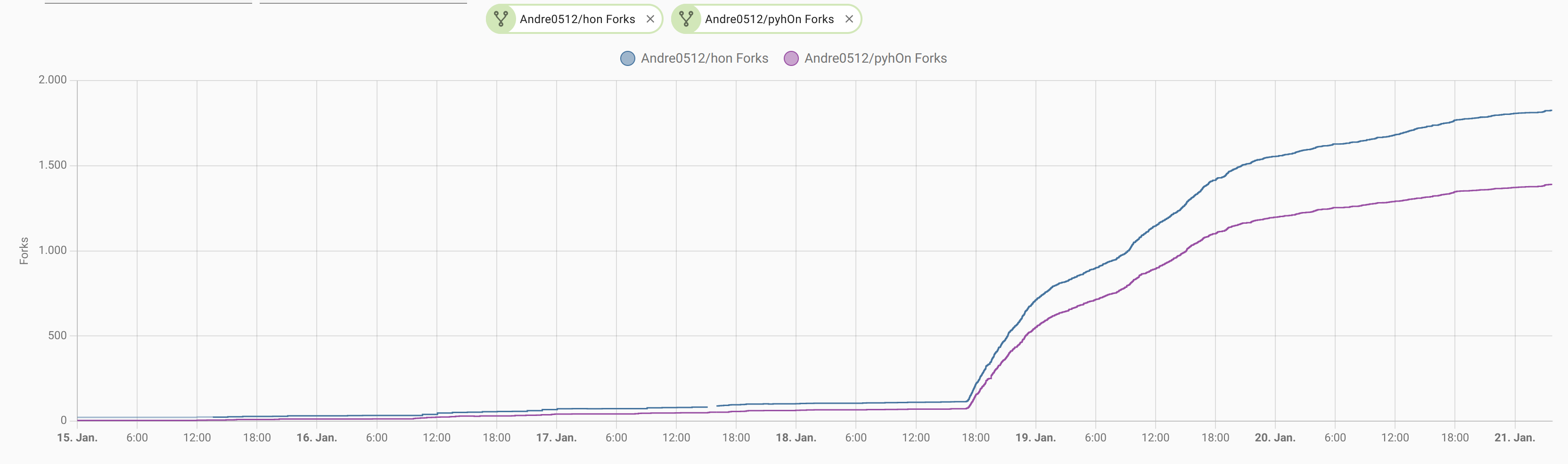Image resolution: width=1568 pixels, height=464 pixels.
Task: Click the 19. Jan. axis label
Action: 1035,438
